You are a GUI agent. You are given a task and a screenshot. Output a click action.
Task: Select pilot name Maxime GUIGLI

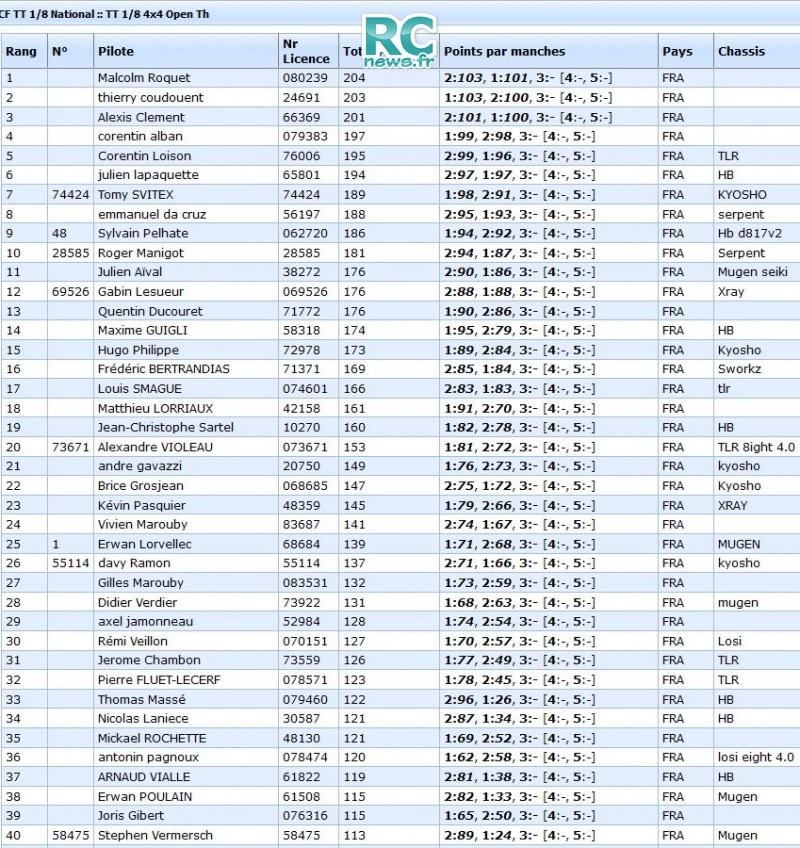[142, 330]
